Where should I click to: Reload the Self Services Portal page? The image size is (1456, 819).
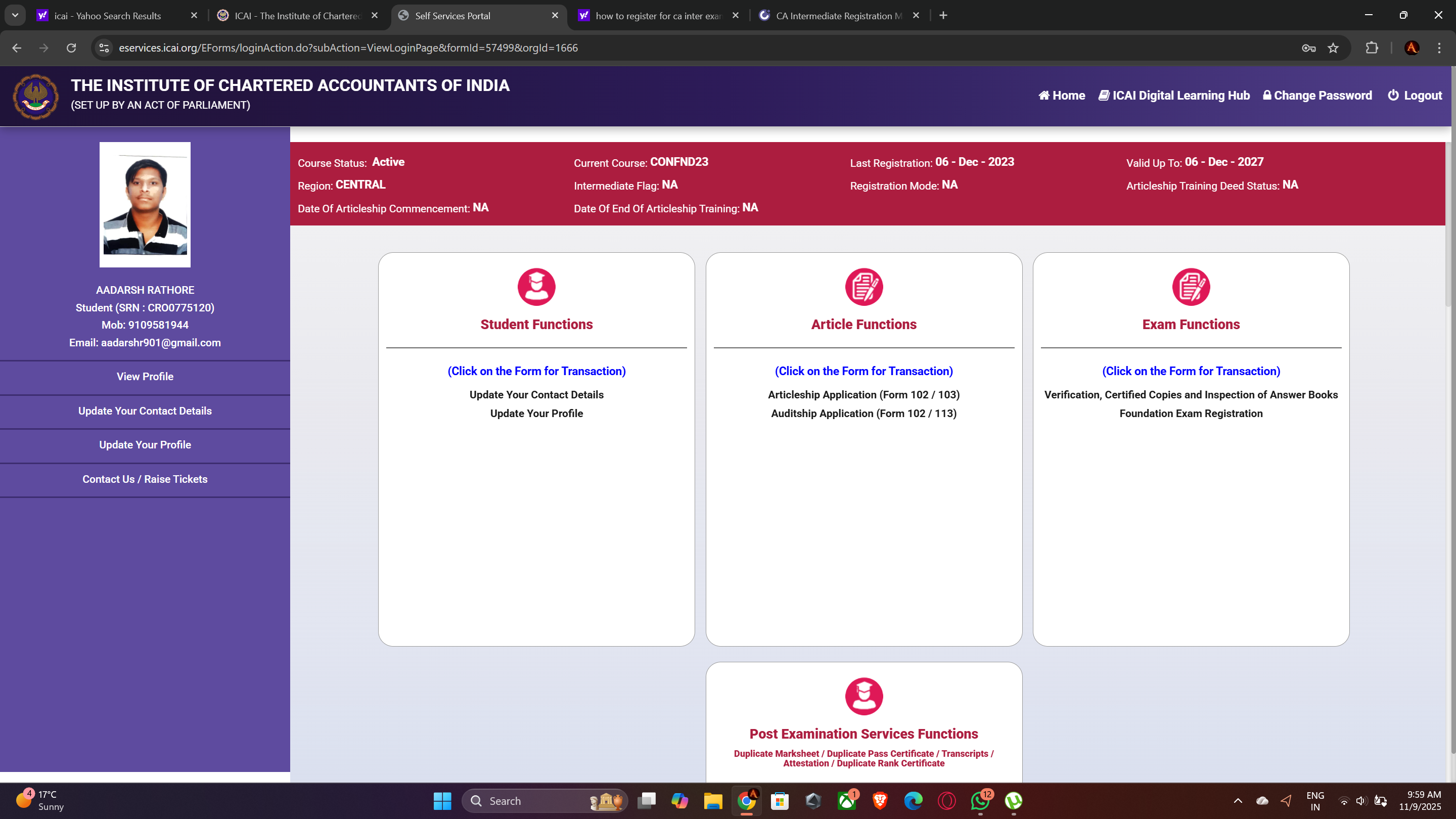(71, 48)
